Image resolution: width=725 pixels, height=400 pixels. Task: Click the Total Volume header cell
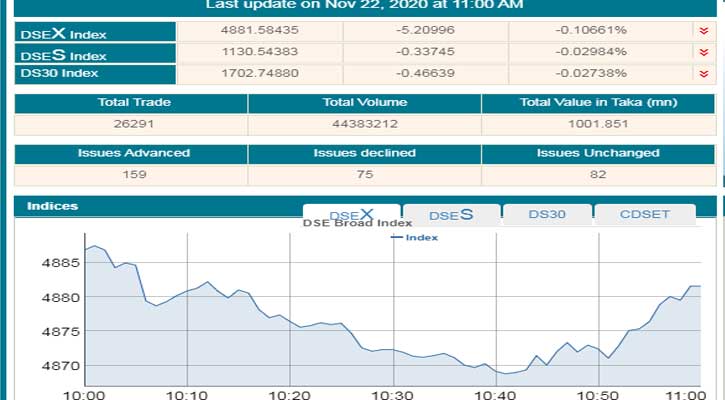(364, 103)
